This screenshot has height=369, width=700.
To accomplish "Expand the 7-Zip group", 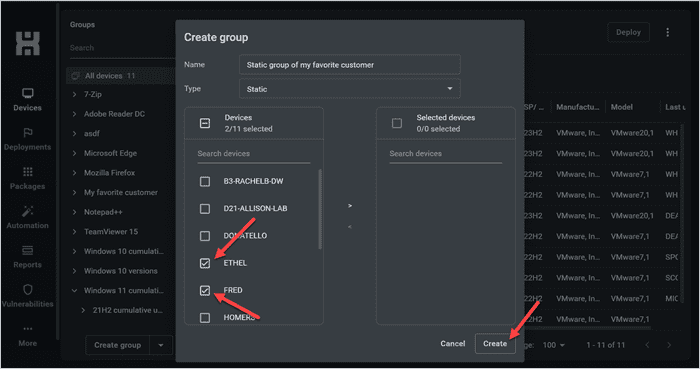I will tap(74, 95).
